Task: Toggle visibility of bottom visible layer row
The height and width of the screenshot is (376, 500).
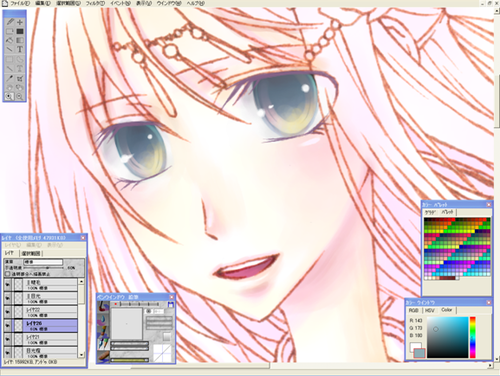Action: (8, 352)
